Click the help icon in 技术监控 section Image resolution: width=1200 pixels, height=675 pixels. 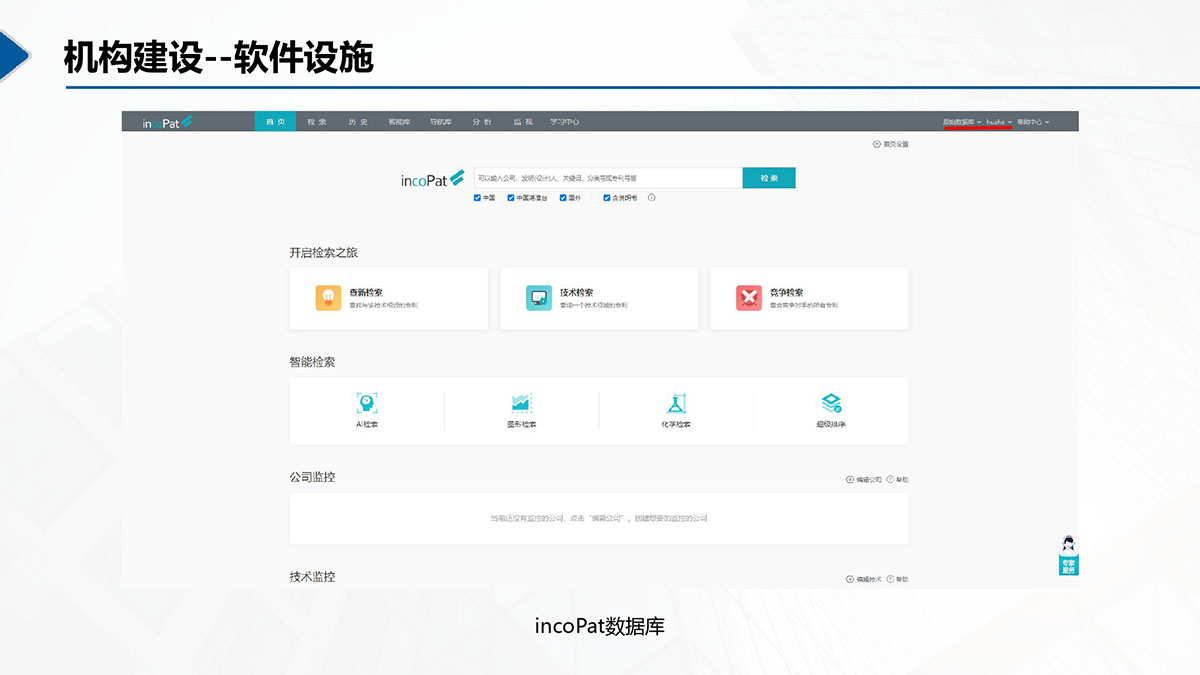[890, 579]
